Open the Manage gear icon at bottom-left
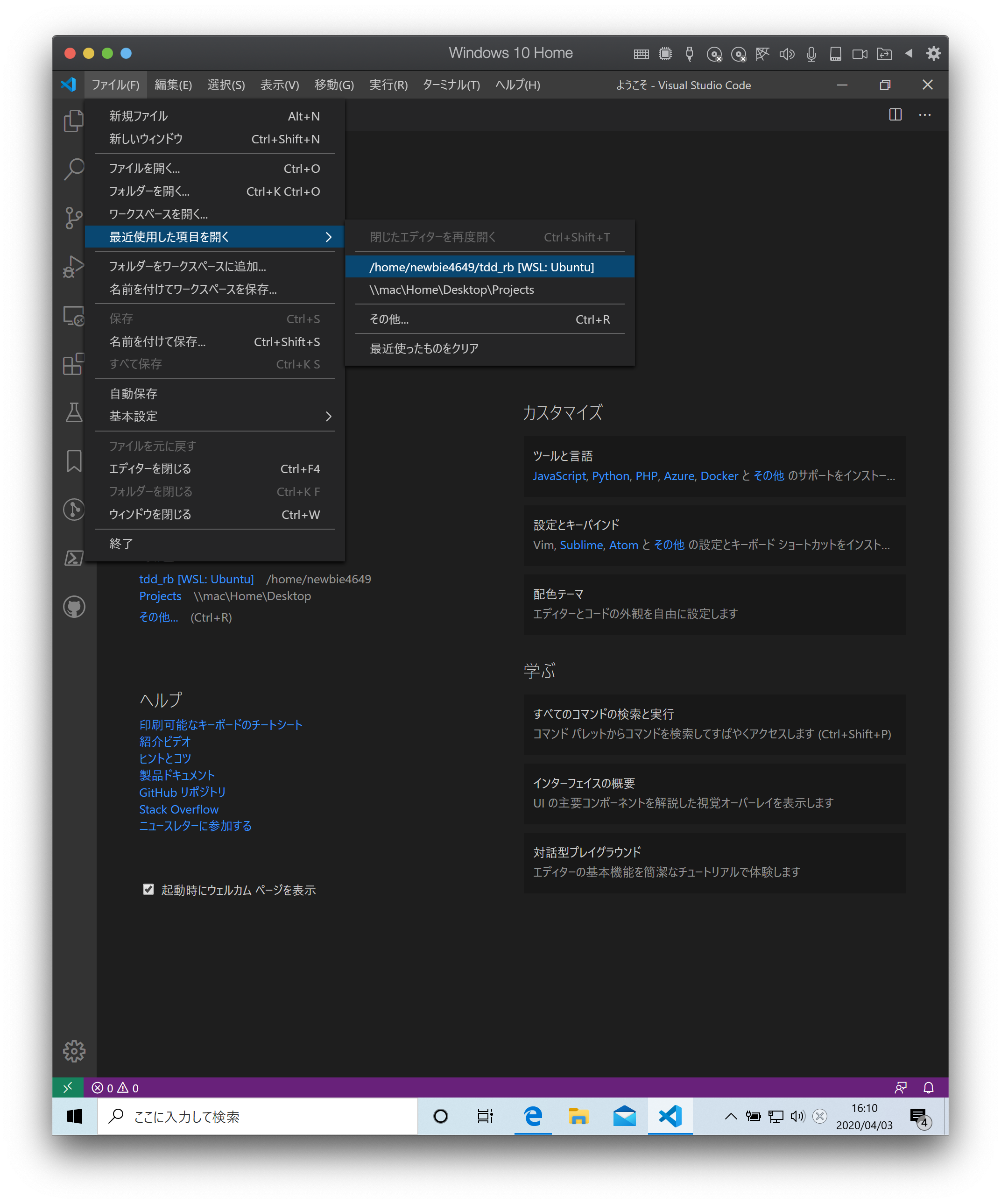1001x1204 pixels. click(74, 1051)
